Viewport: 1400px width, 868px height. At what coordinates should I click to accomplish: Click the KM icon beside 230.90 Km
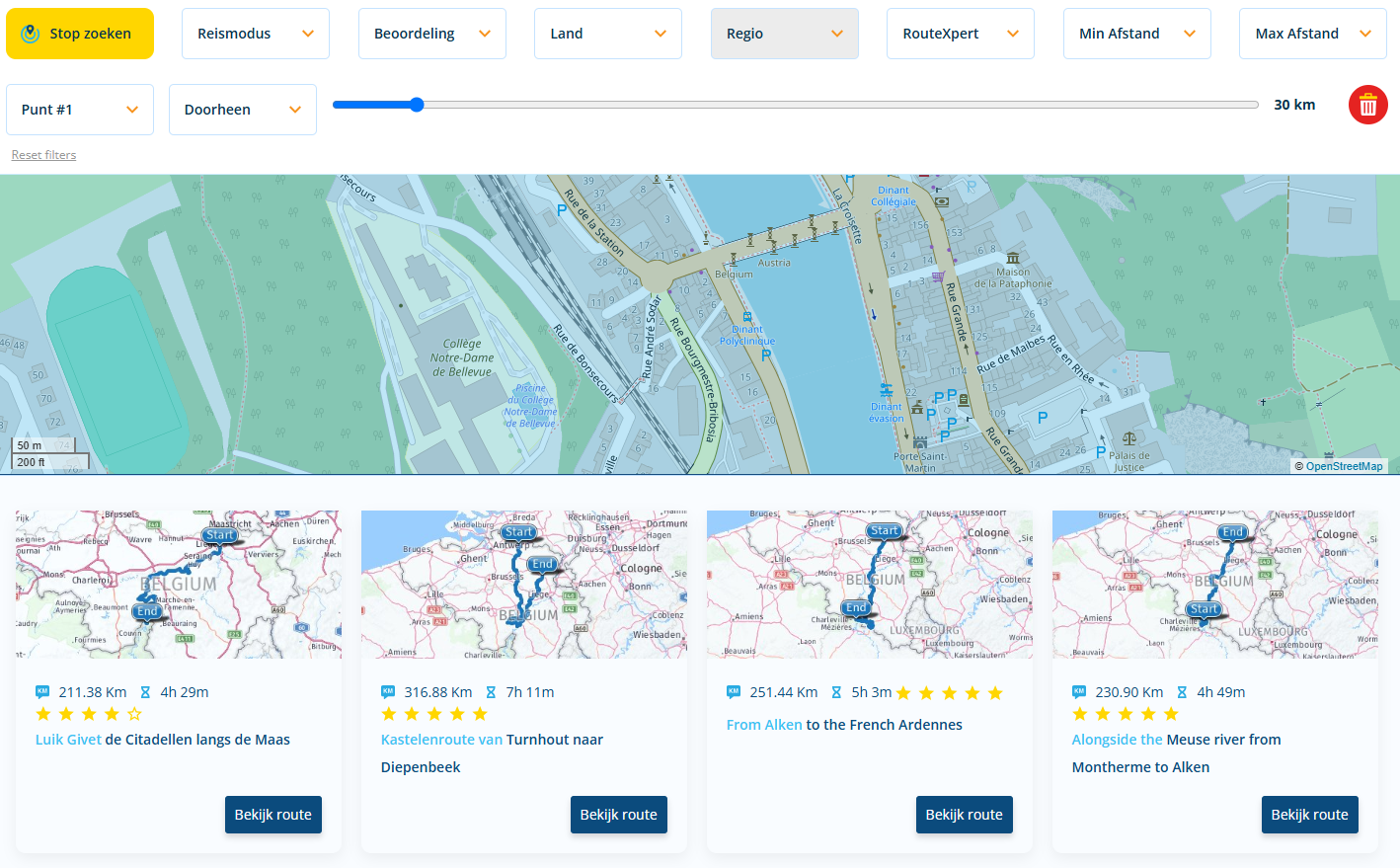point(1079,692)
